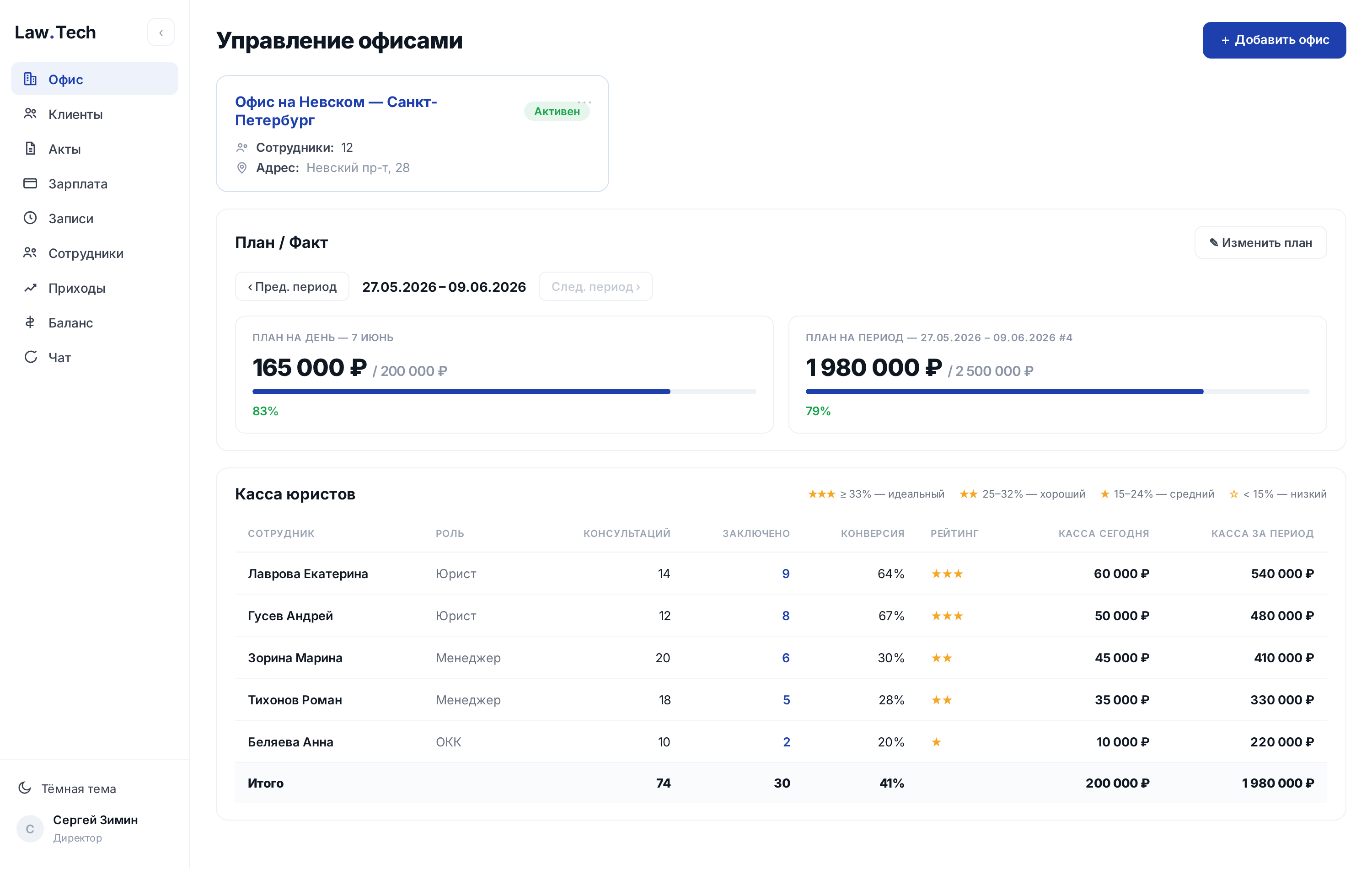1372x869 pixels.
Task: Open the Сотрудники menu item
Action: point(95,253)
